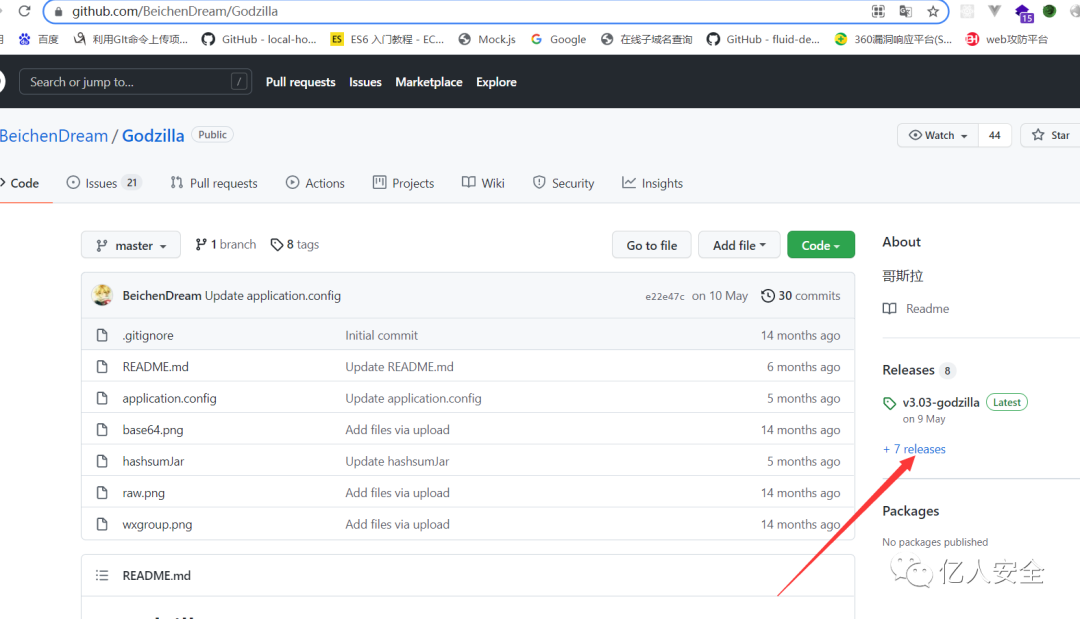Image resolution: width=1080 pixels, height=619 pixels.
Task: Click the Watch button
Action: tap(938, 135)
